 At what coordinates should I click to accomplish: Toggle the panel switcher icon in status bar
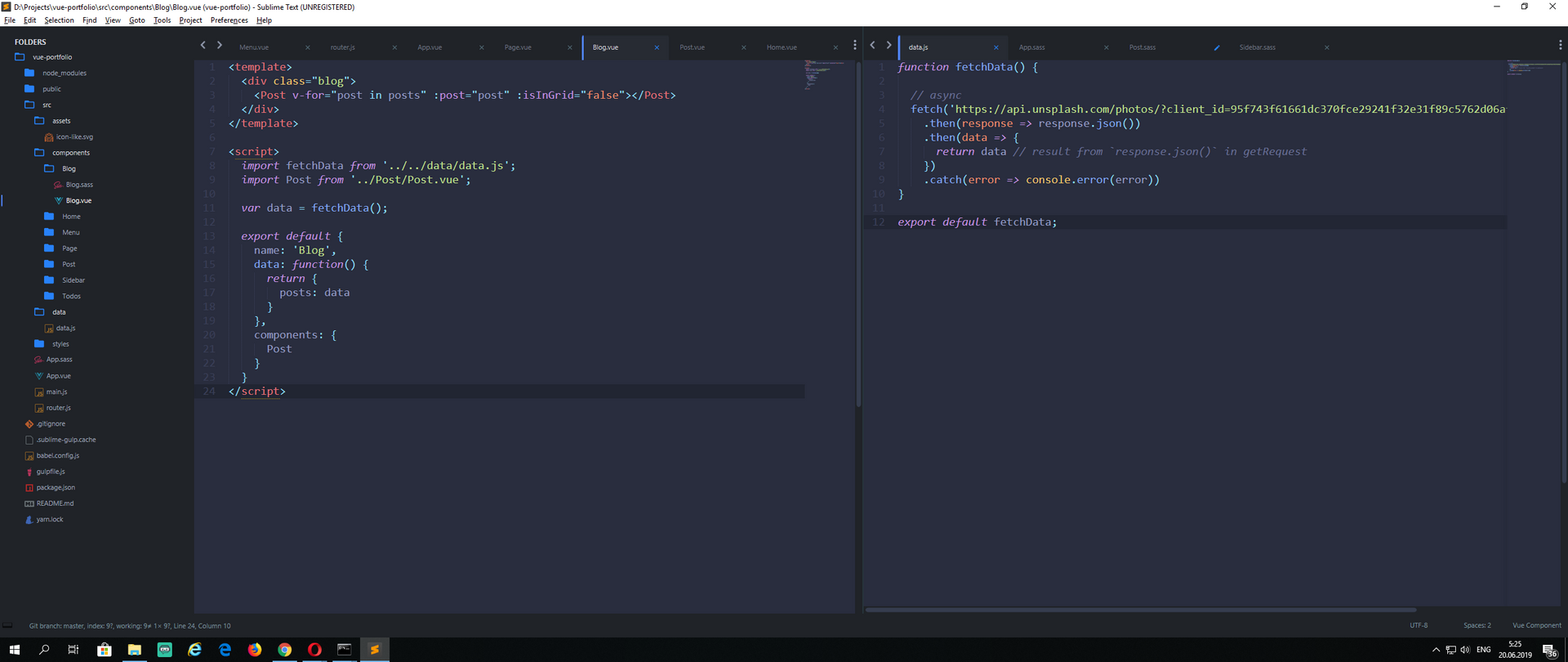[x=7, y=625]
